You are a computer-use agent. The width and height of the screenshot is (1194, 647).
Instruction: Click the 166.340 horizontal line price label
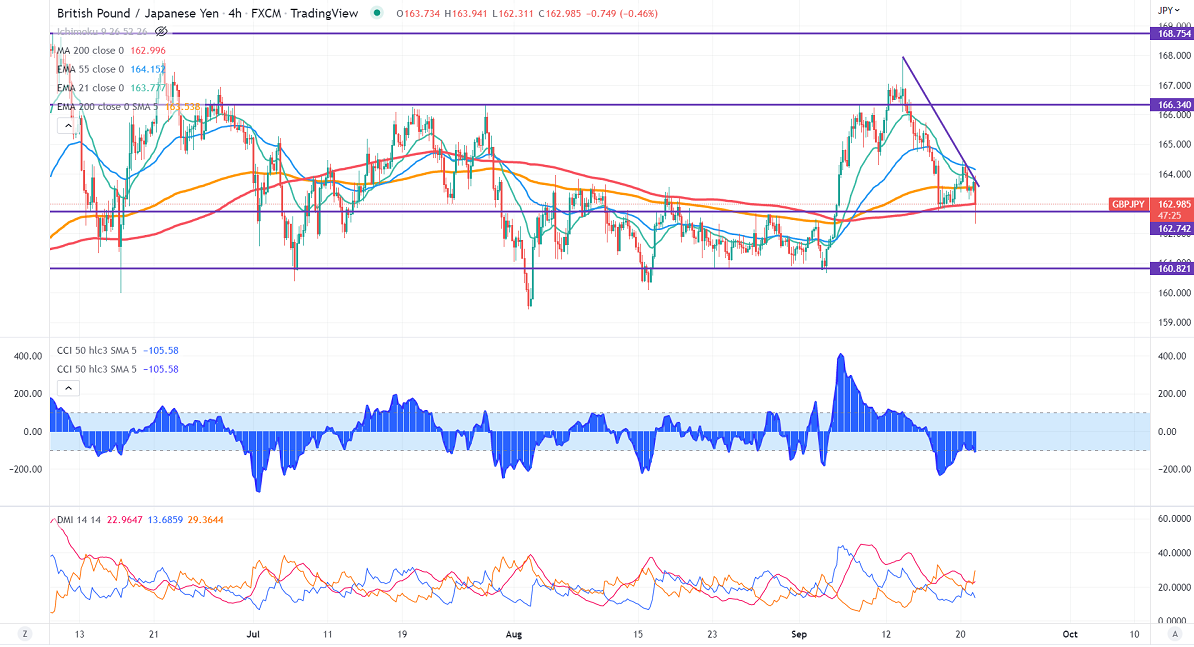pyautogui.click(x=1172, y=105)
